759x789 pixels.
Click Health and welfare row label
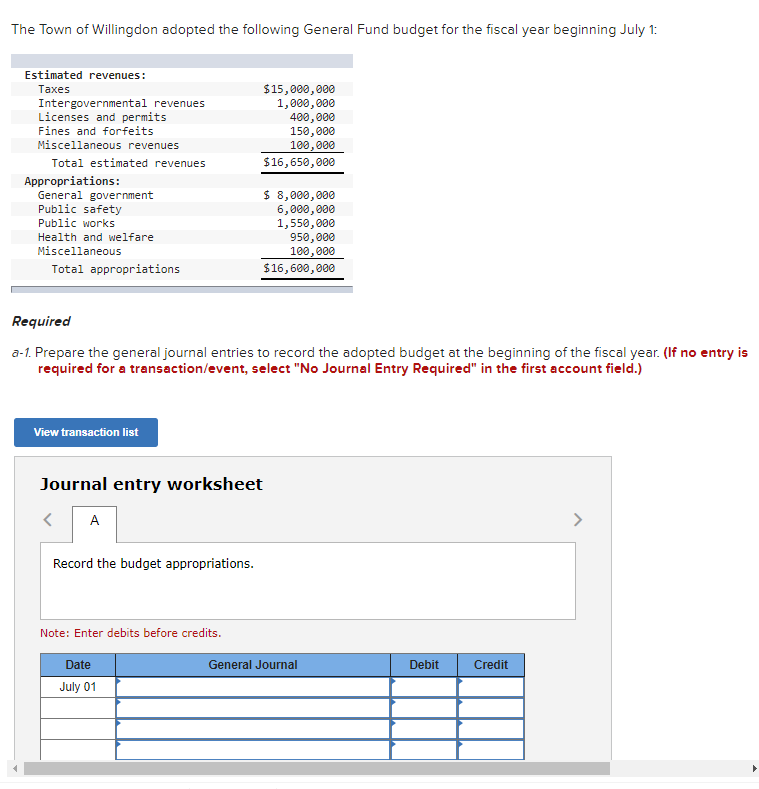point(96,238)
